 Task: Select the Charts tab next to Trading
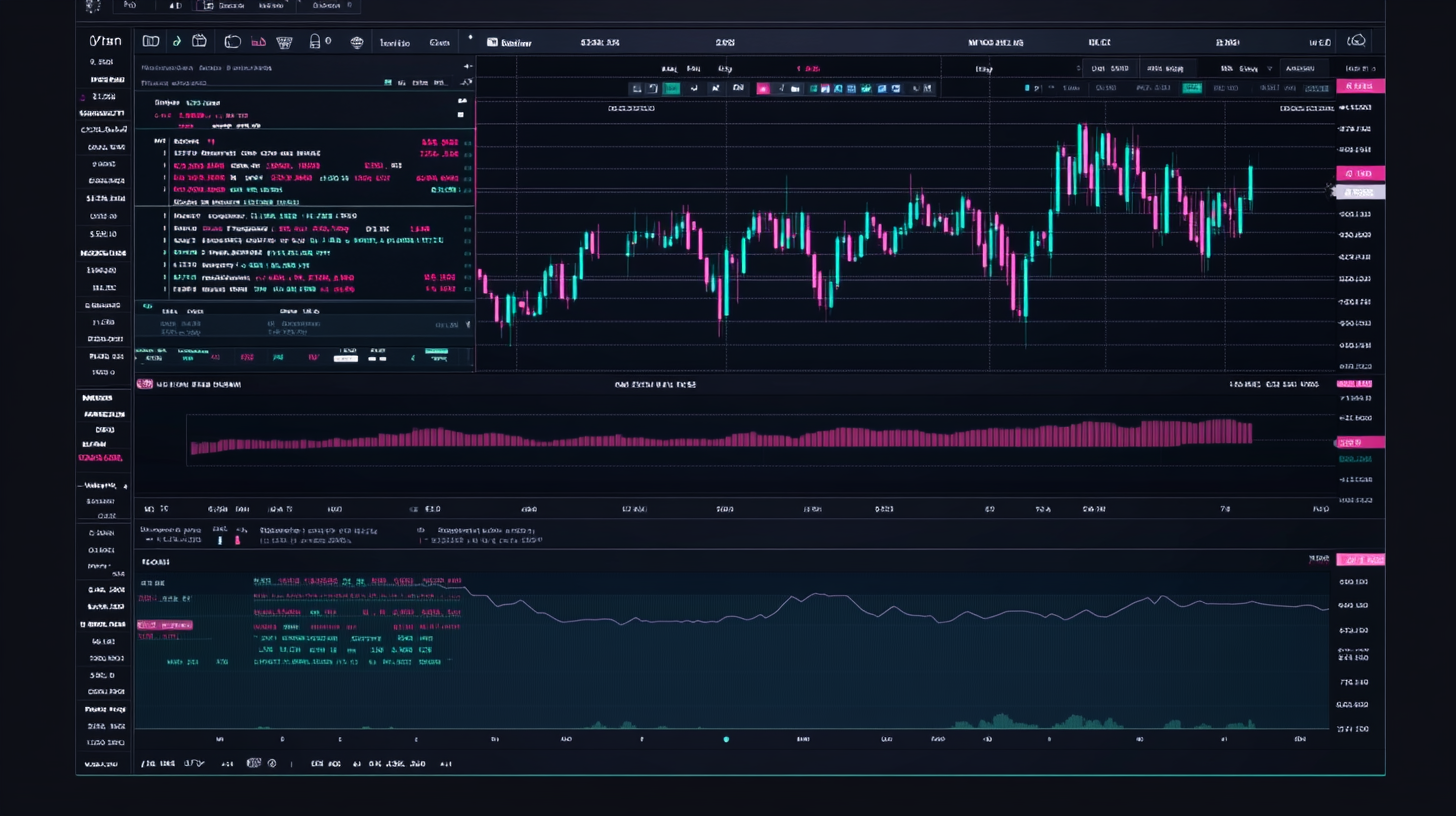pos(440,41)
